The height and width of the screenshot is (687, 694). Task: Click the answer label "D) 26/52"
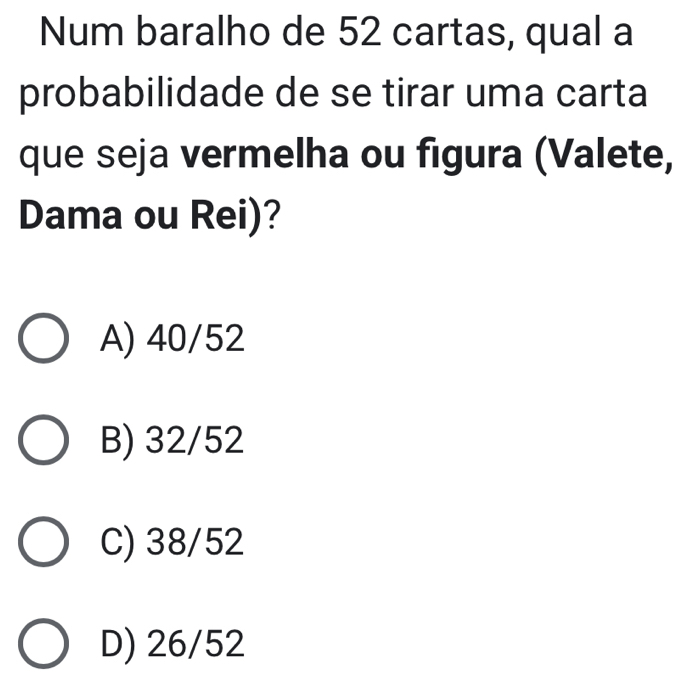tap(172, 645)
